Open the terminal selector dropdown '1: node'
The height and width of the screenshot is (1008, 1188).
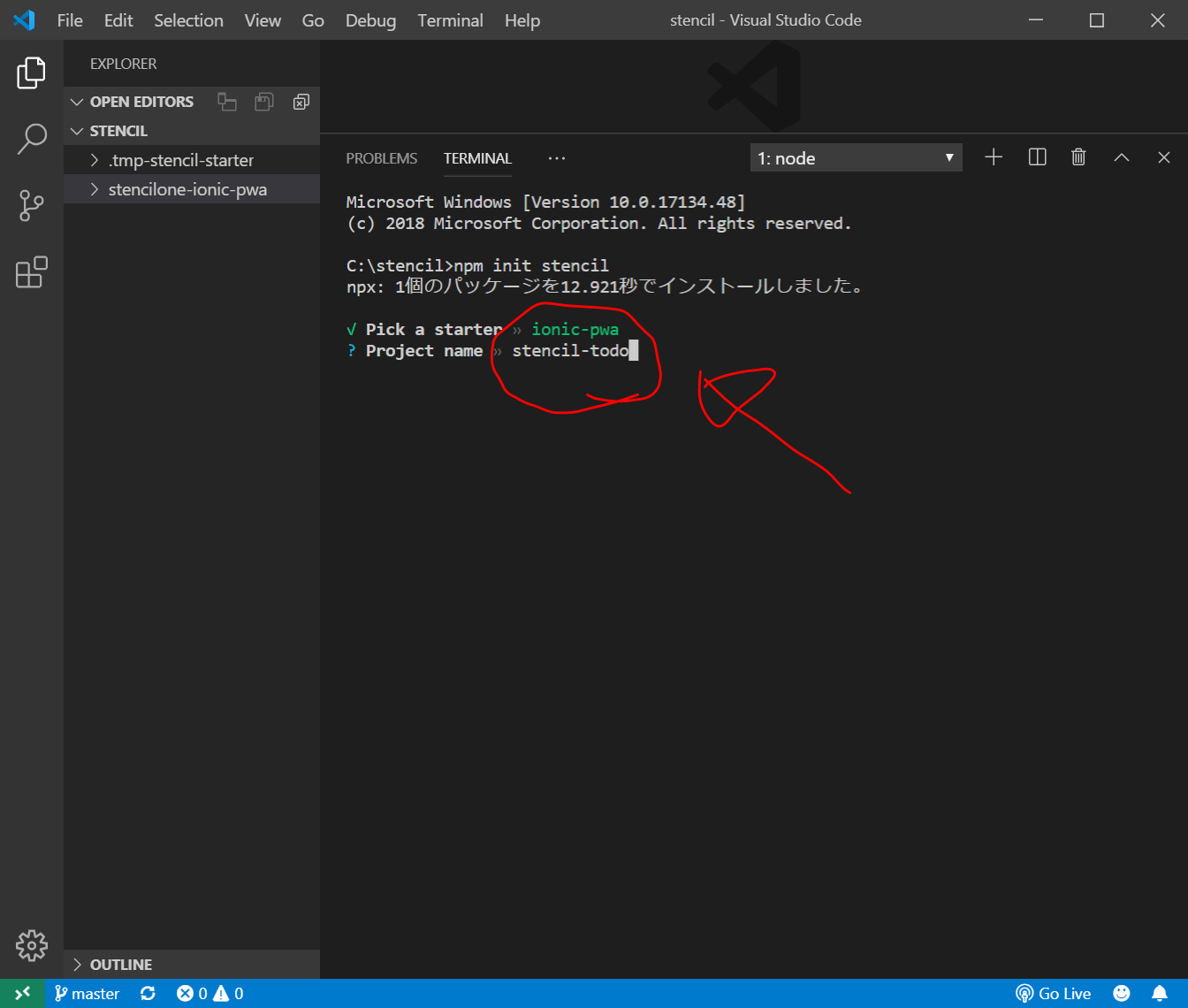pos(856,158)
